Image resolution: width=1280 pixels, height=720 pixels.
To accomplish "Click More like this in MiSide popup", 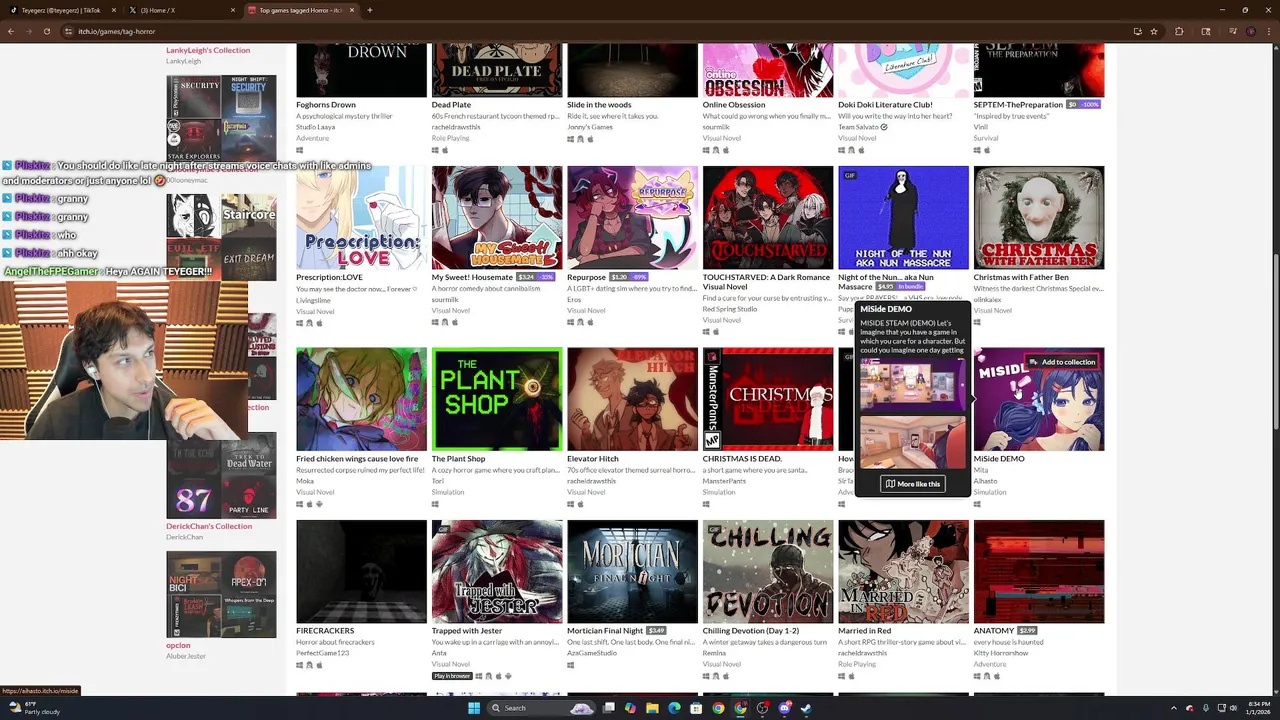I will pyautogui.click(x=912, y=484).
